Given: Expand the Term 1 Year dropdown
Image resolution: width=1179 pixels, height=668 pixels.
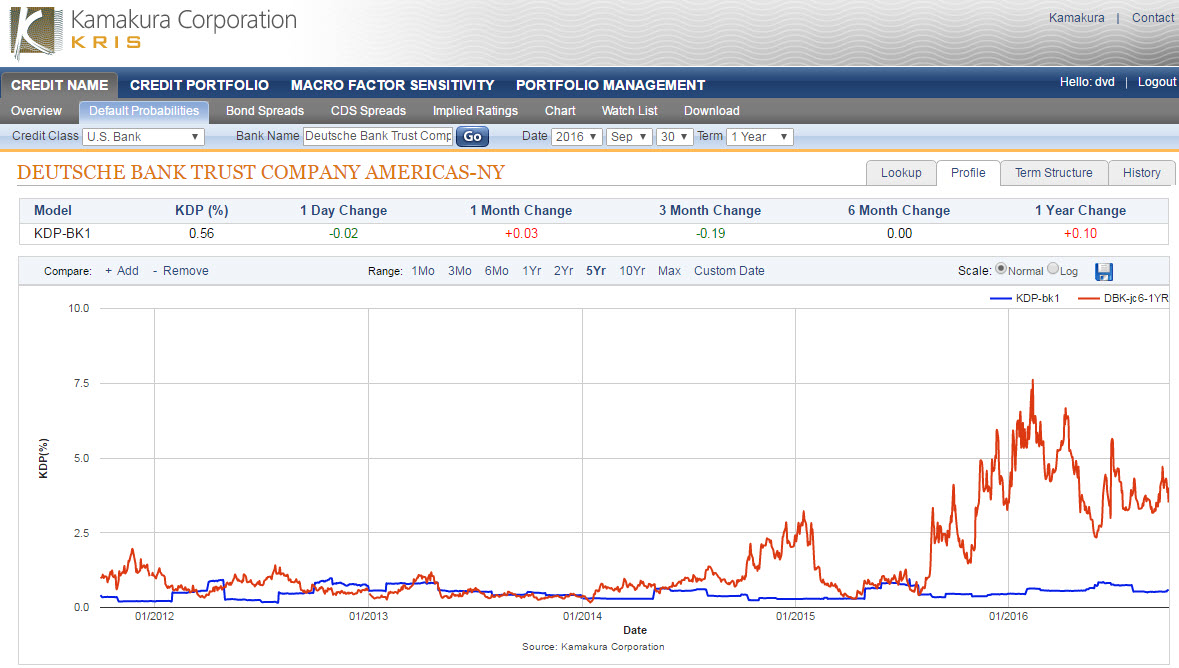Looking at the screenshot, I should click(x=759, y=137).
